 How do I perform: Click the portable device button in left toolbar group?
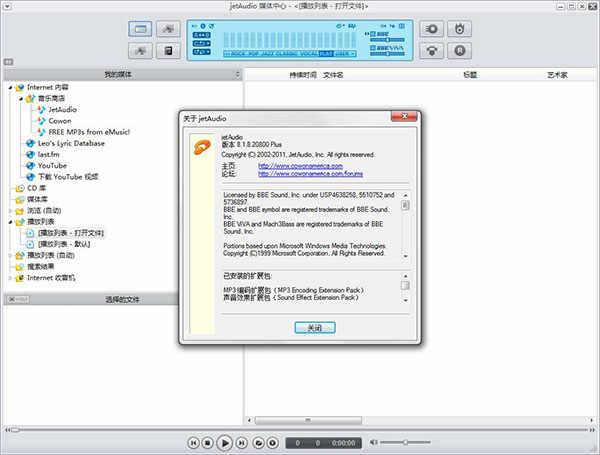pos(168,51)
